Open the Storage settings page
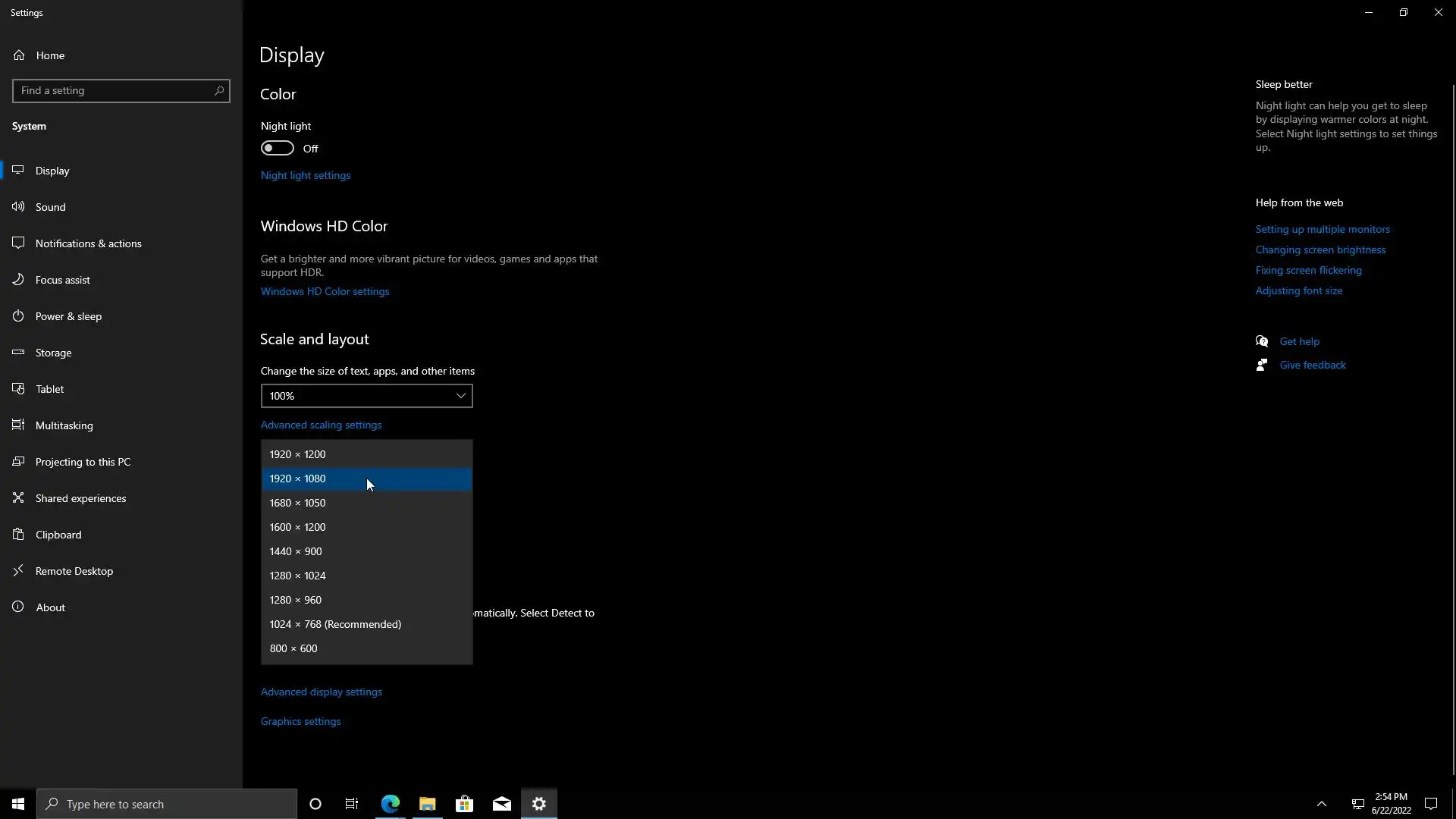Screen dimensions: 1456x819 tap(53, 353)
